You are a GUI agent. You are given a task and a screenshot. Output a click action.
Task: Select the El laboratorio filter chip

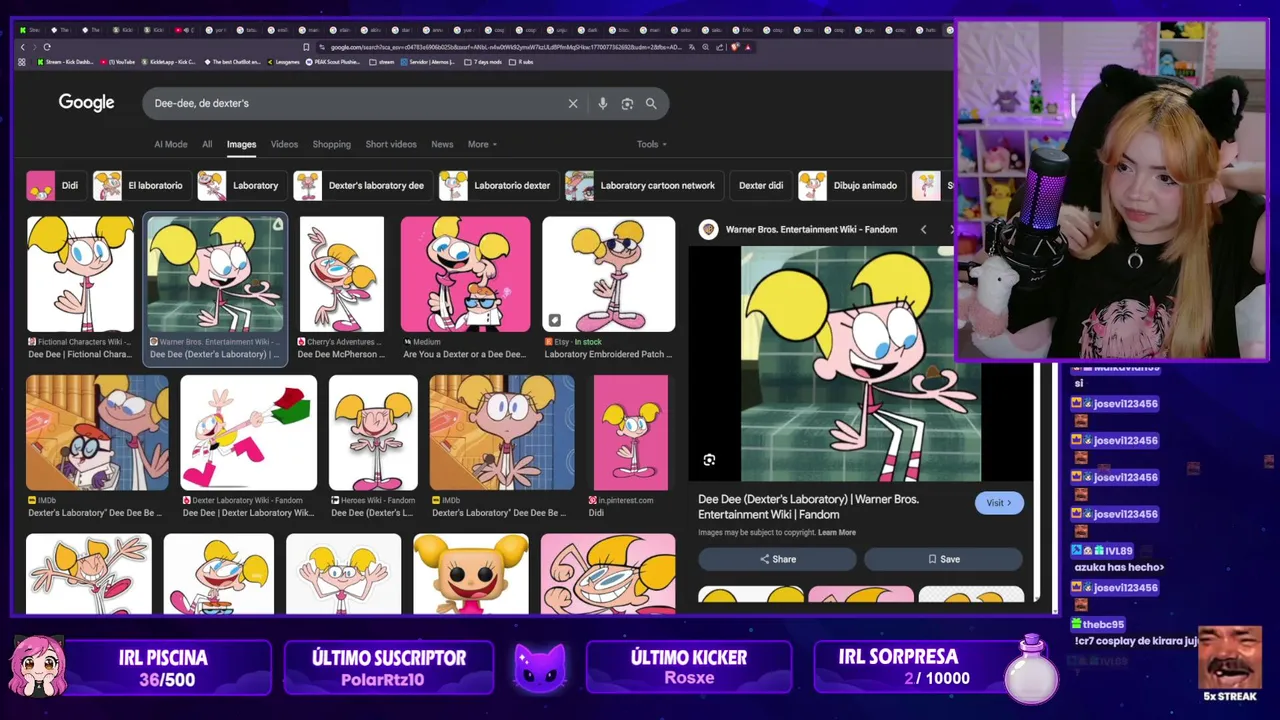[x=141, y=185]
